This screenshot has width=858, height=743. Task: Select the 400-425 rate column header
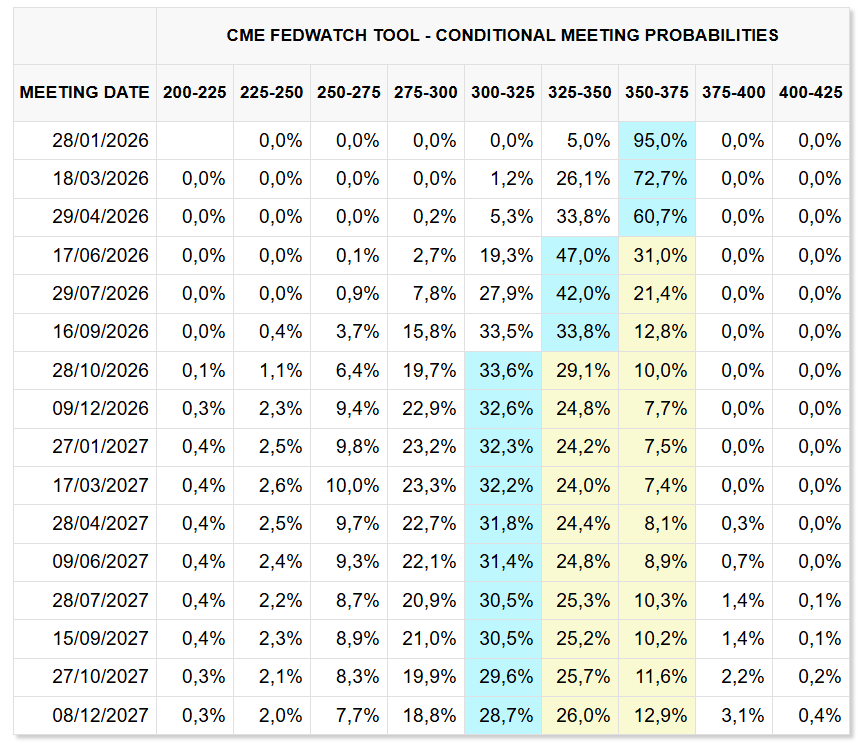coord(810,92)
